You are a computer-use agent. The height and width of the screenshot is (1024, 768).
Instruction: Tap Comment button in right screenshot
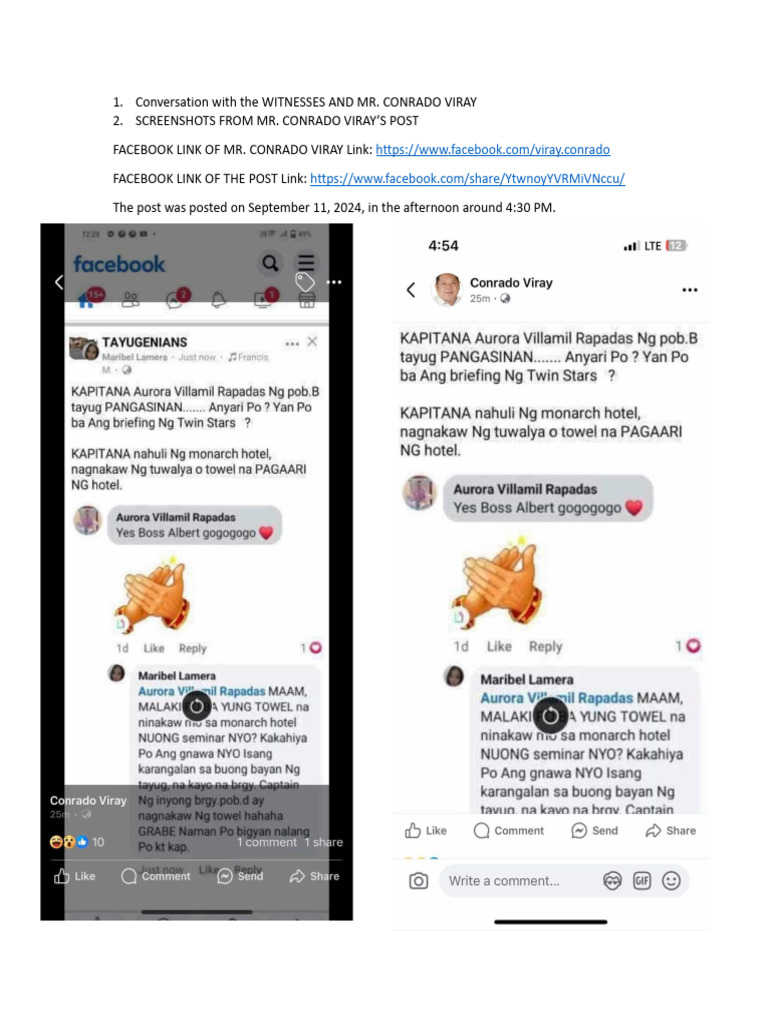coord(508,831)
